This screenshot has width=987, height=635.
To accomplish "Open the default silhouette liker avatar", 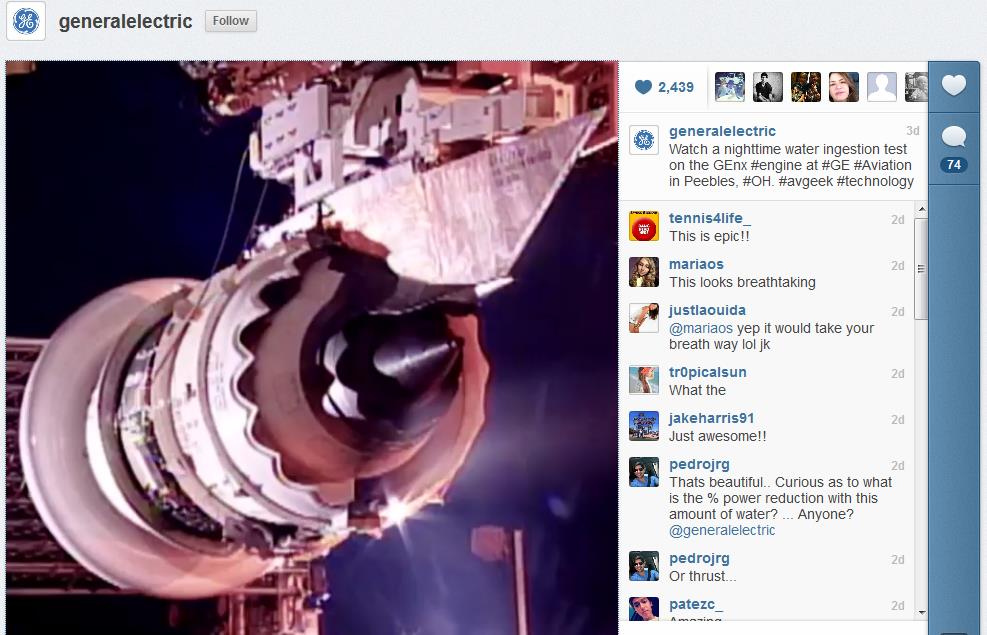I will tap(882, 87).
